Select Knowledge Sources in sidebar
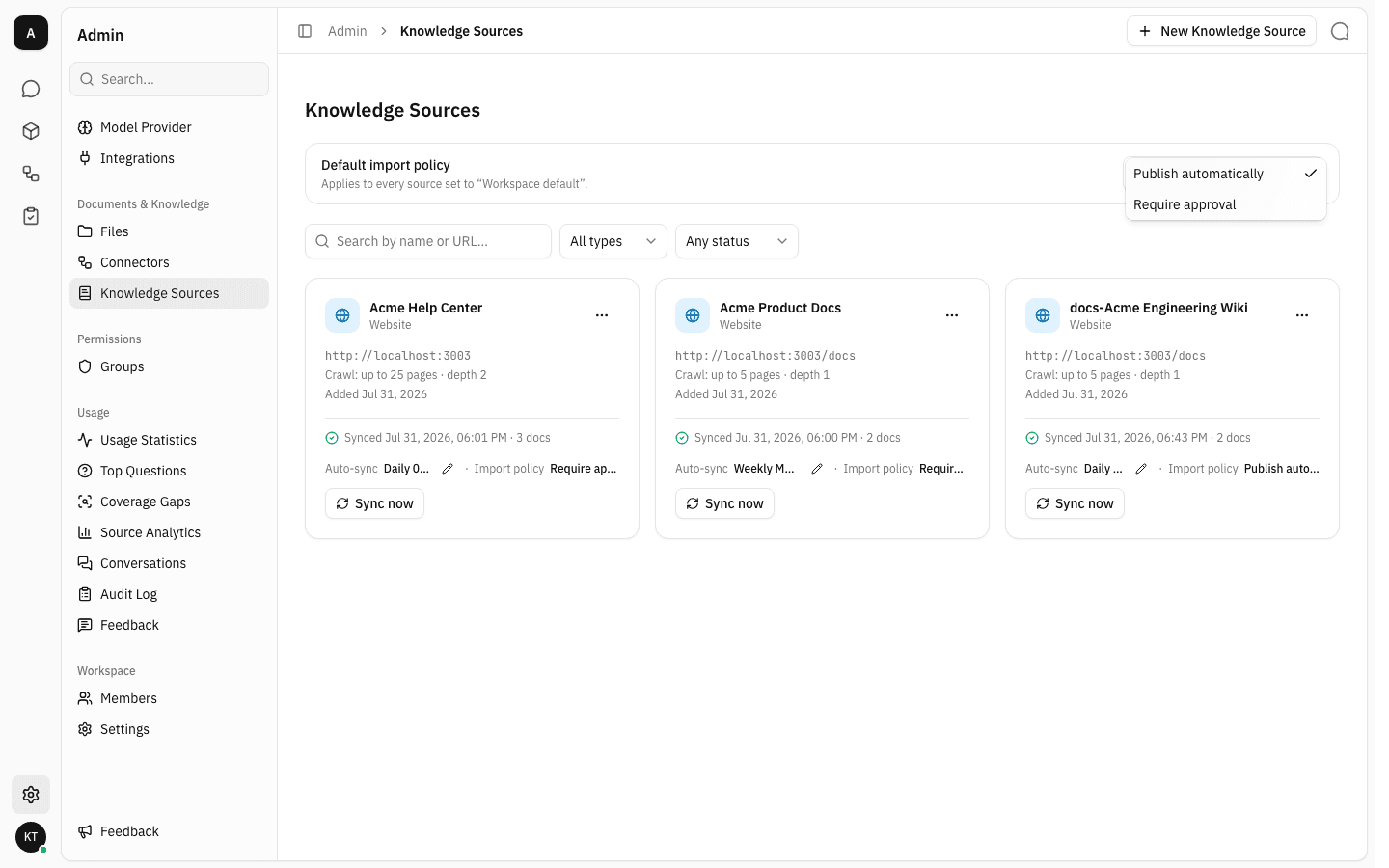The image size is (1389, 868). (x=169, y=293)
